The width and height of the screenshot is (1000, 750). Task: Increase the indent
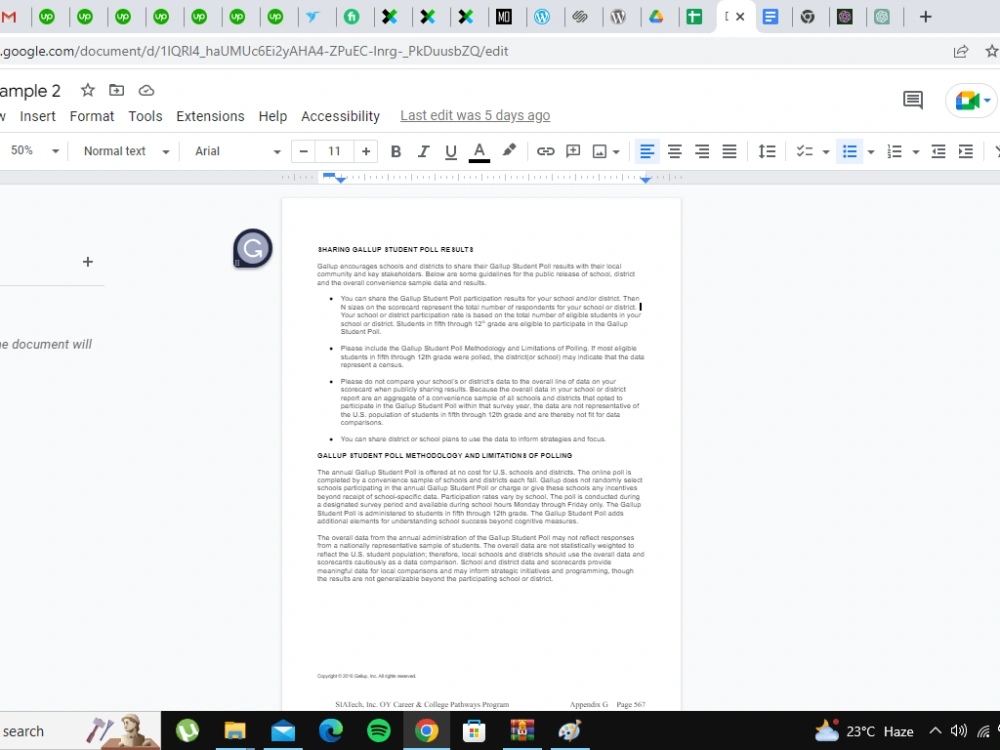click(x=966, y=151)
